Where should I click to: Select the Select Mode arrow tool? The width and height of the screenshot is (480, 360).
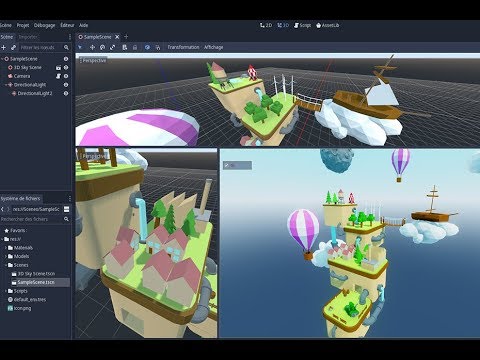pos(80,47)
